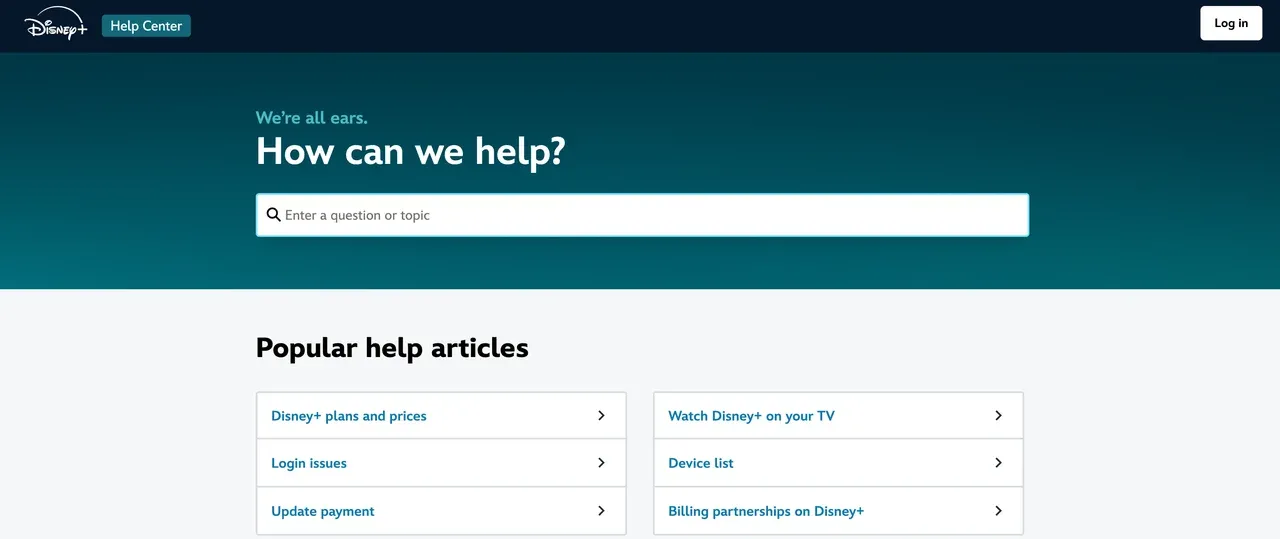Click the 'How can we help?' heading
The width and height of the screenshot is (1280, 539).
[411, 152]
